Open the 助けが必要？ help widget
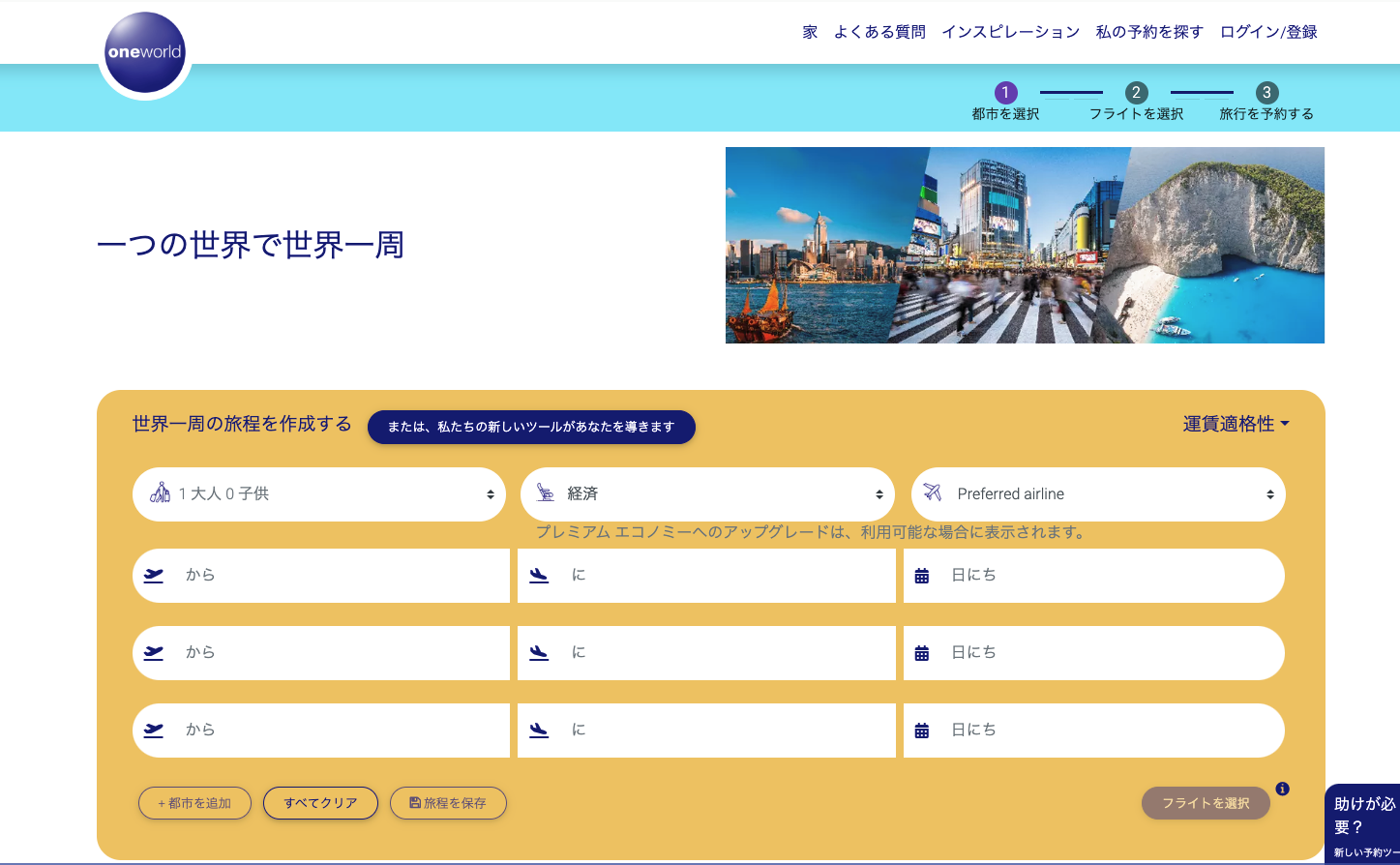 pos(1362,822)
